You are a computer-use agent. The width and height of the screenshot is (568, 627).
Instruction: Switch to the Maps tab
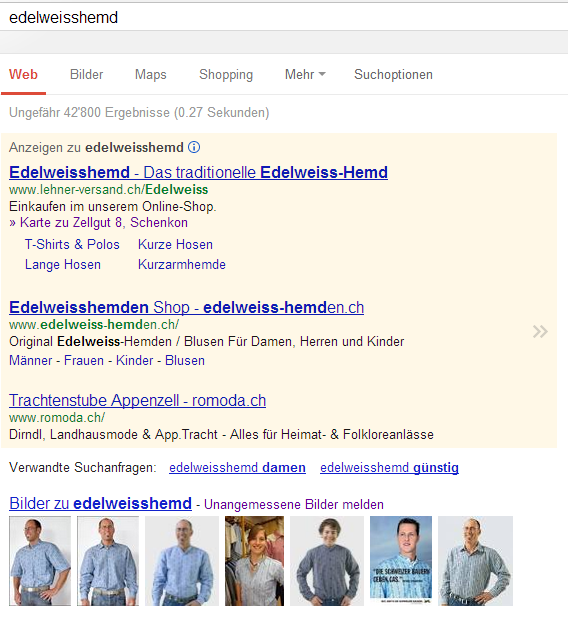(x=150, y=74)
